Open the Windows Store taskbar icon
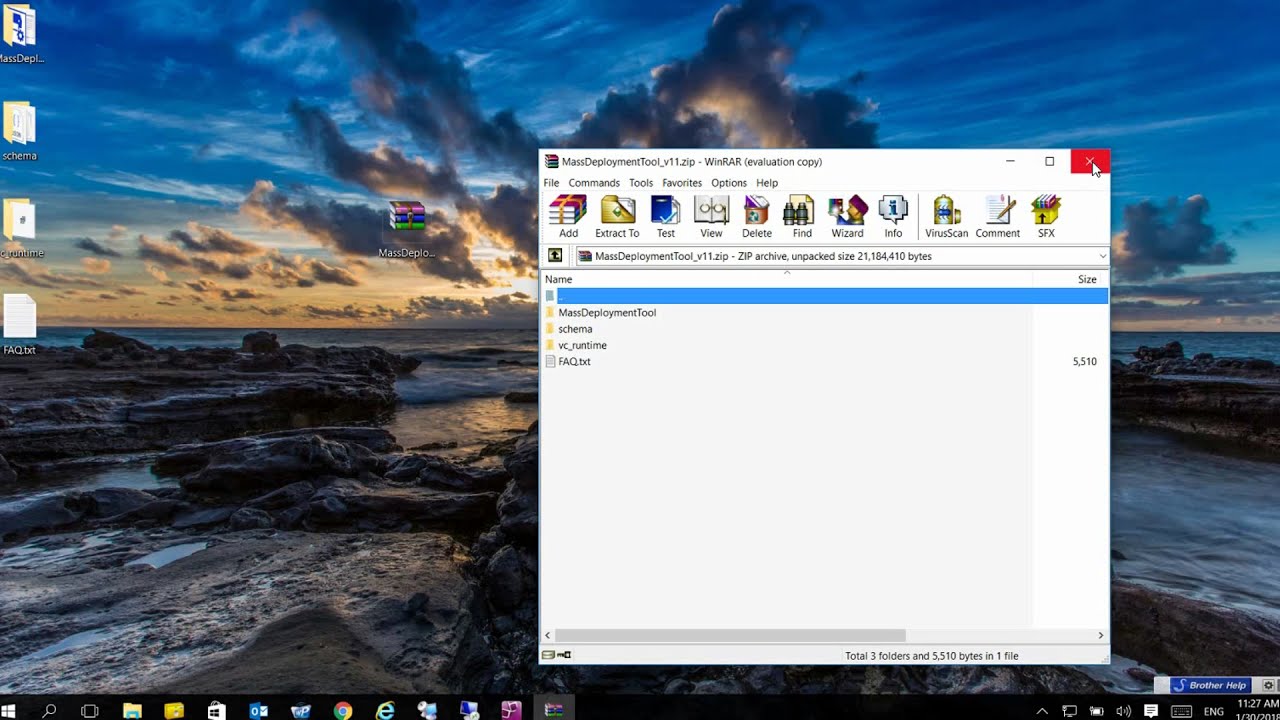 click(x=217, y=711)
